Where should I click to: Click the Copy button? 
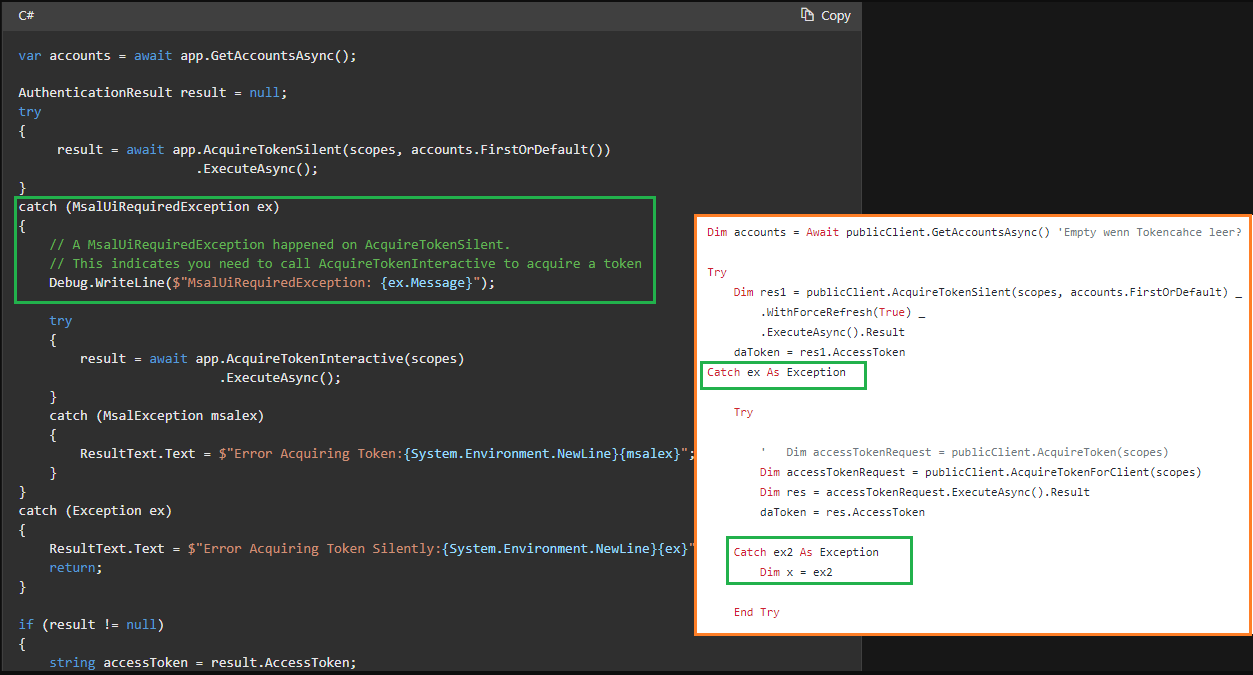click(825, 15)
